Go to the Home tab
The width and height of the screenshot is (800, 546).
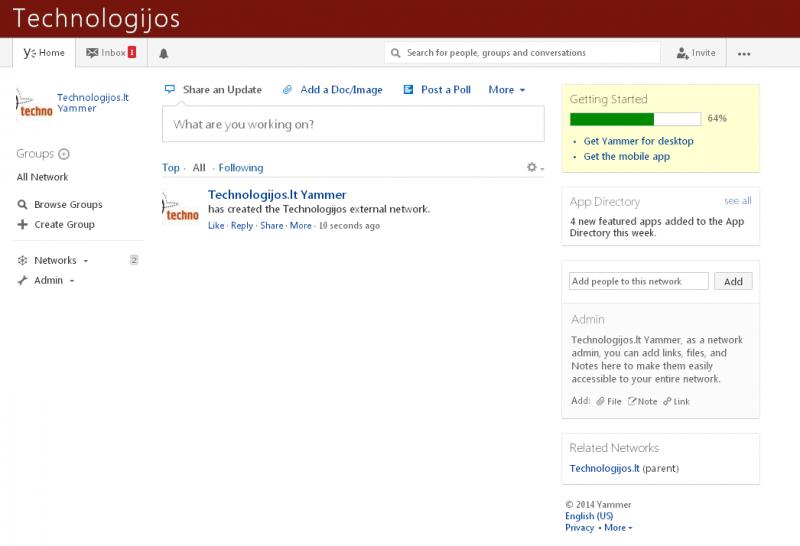tap(44, 53)
